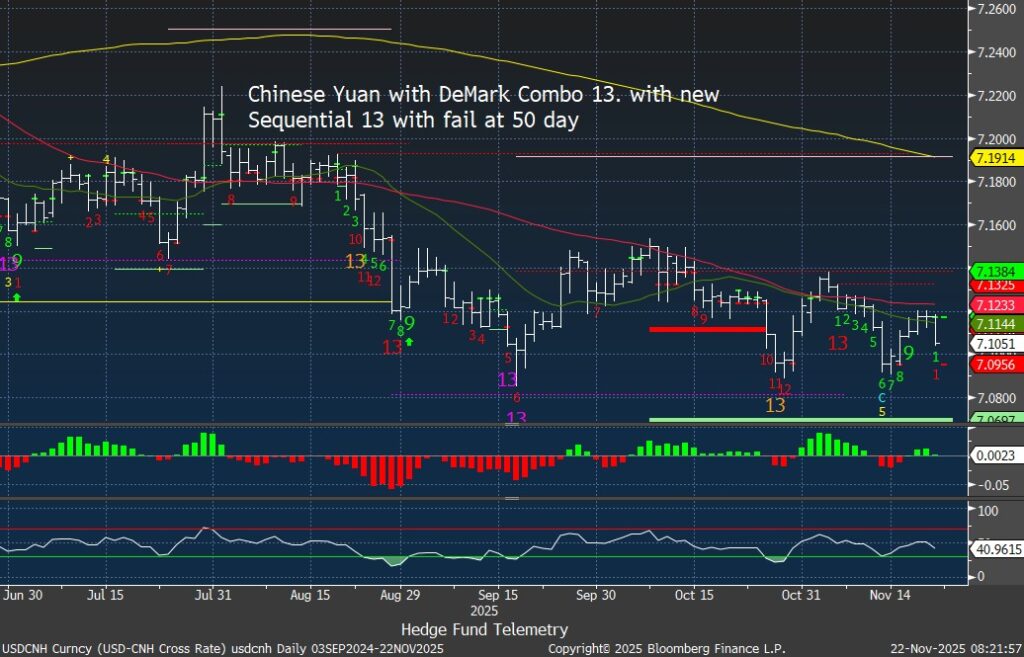
Task: Click the red 13 near Oct 31
Action: click(838, 343)
